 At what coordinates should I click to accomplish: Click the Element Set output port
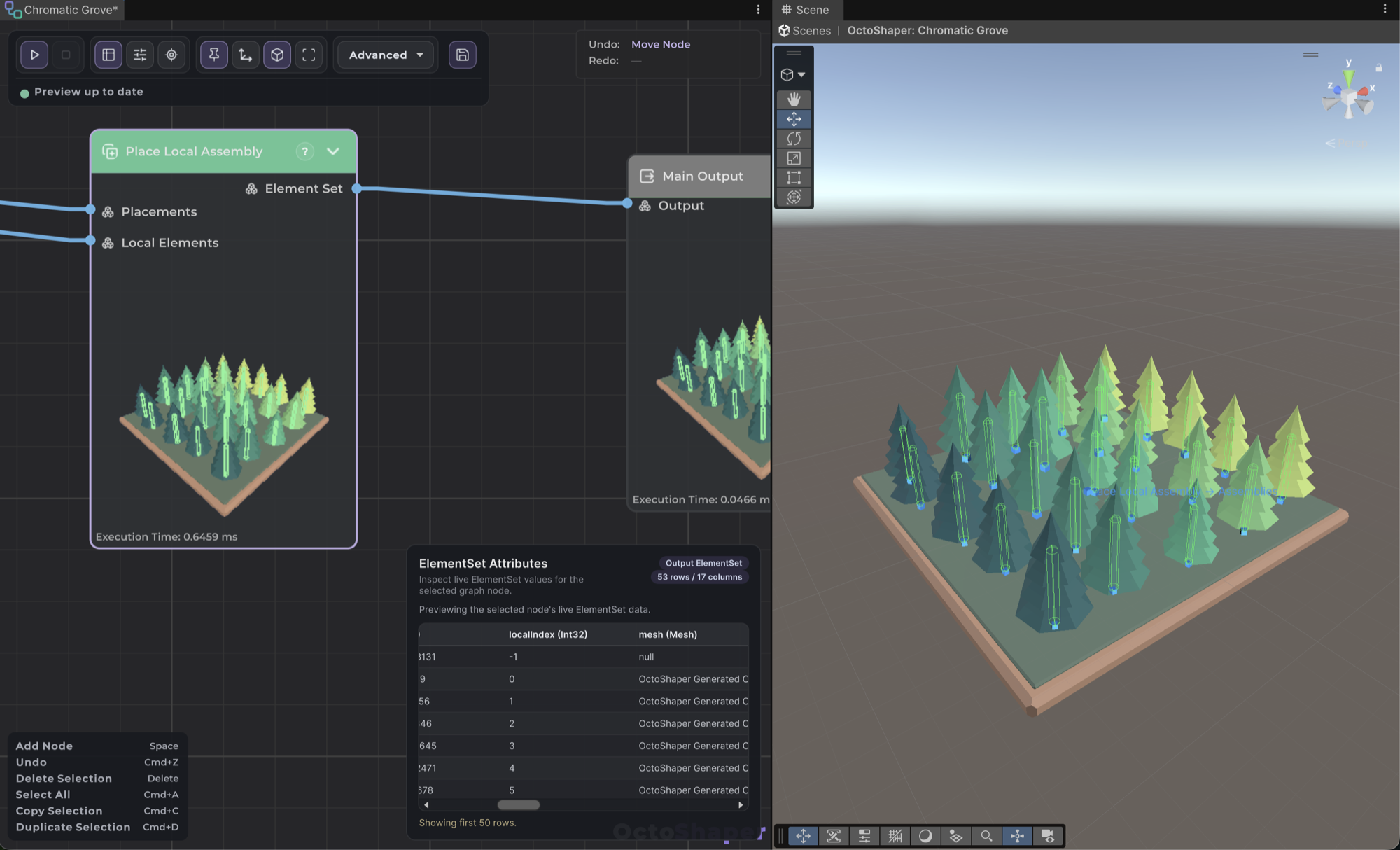[x=356, y=188]
